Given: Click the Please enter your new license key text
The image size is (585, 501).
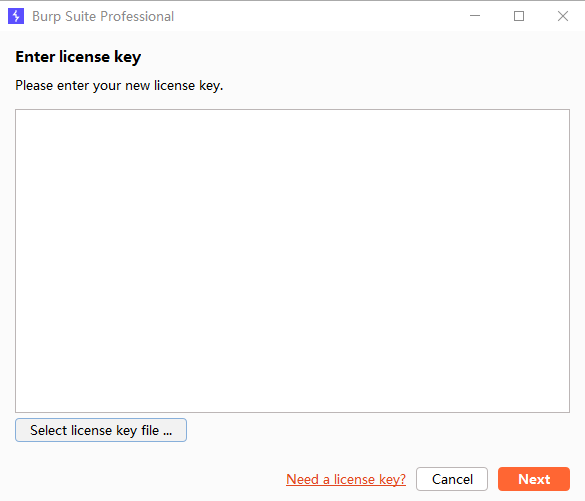Looking at the screenshot, I should (x=119, y=85).
